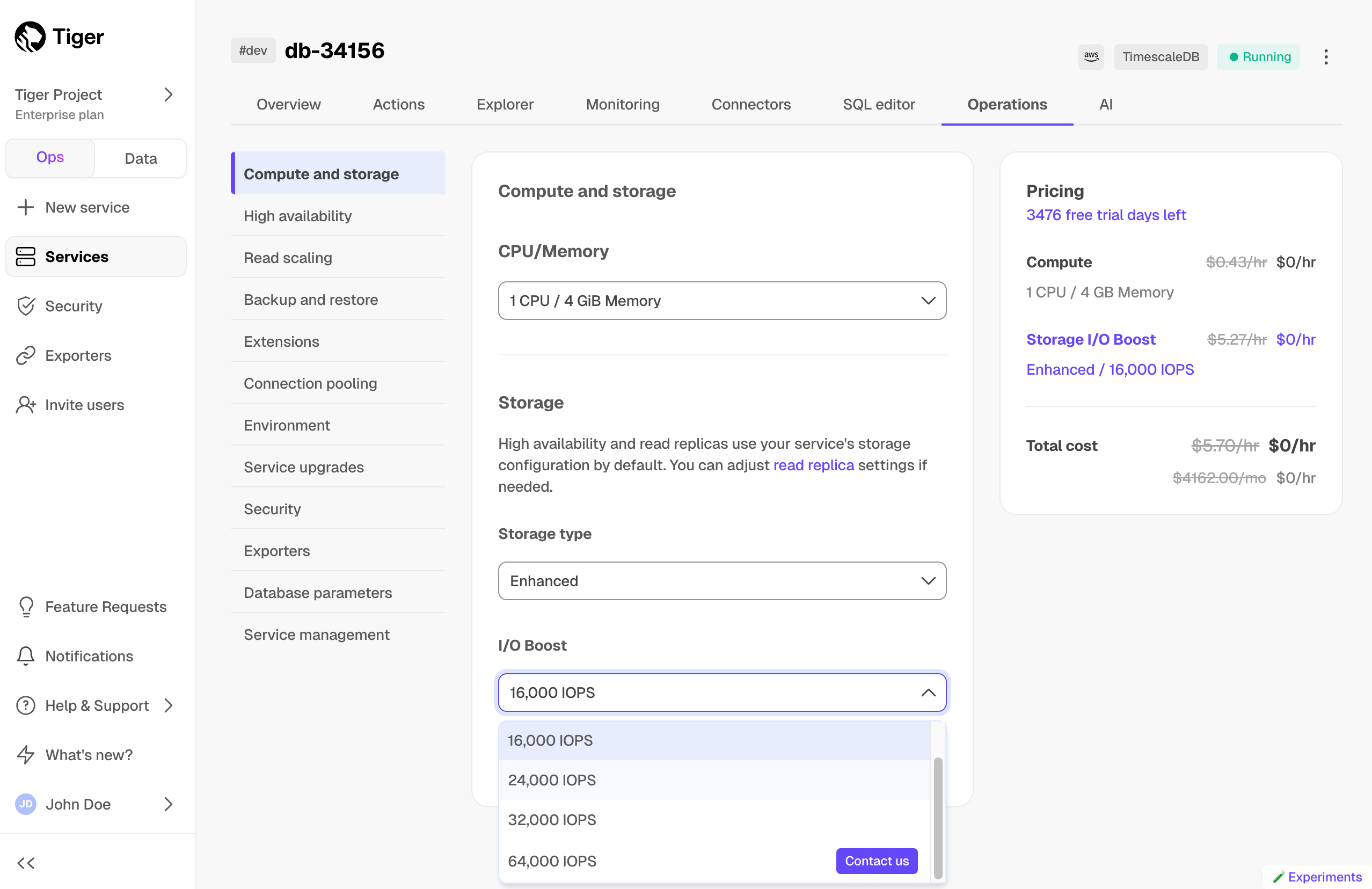This screenshot has width=1372, height=889.
Task: Open the Notifications bell icon
Action: [25, 656]
